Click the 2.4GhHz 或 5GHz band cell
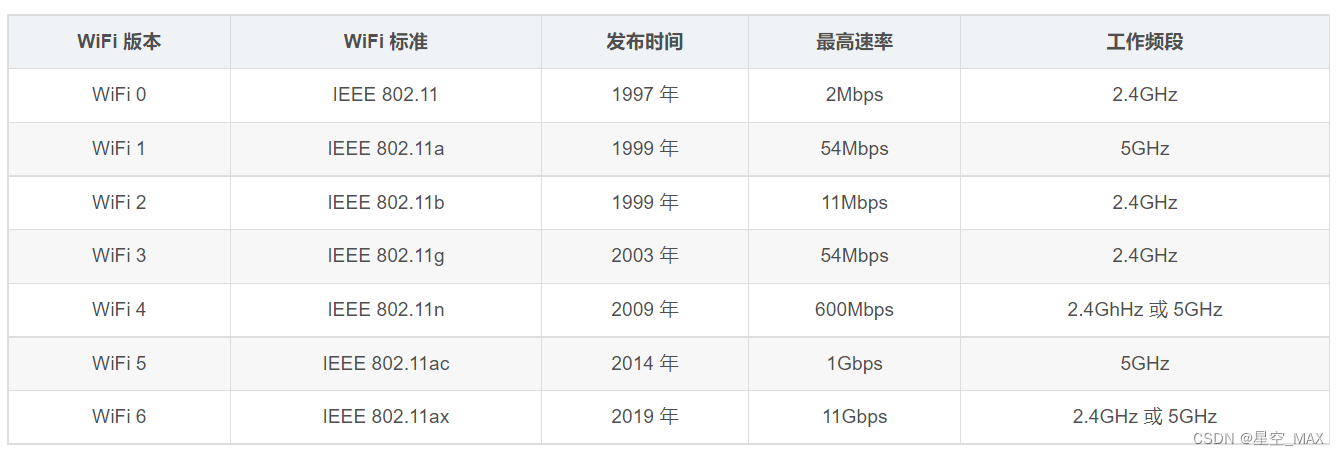 tap(1145, 310)
